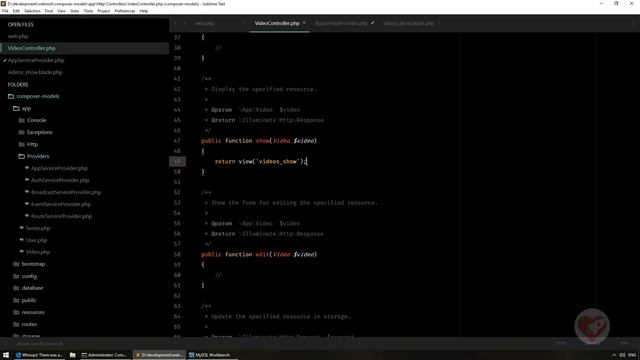This screenshot has height=360, width=640.
Task: Place cursor on 'public function show' line
Action: click(259, 141)
